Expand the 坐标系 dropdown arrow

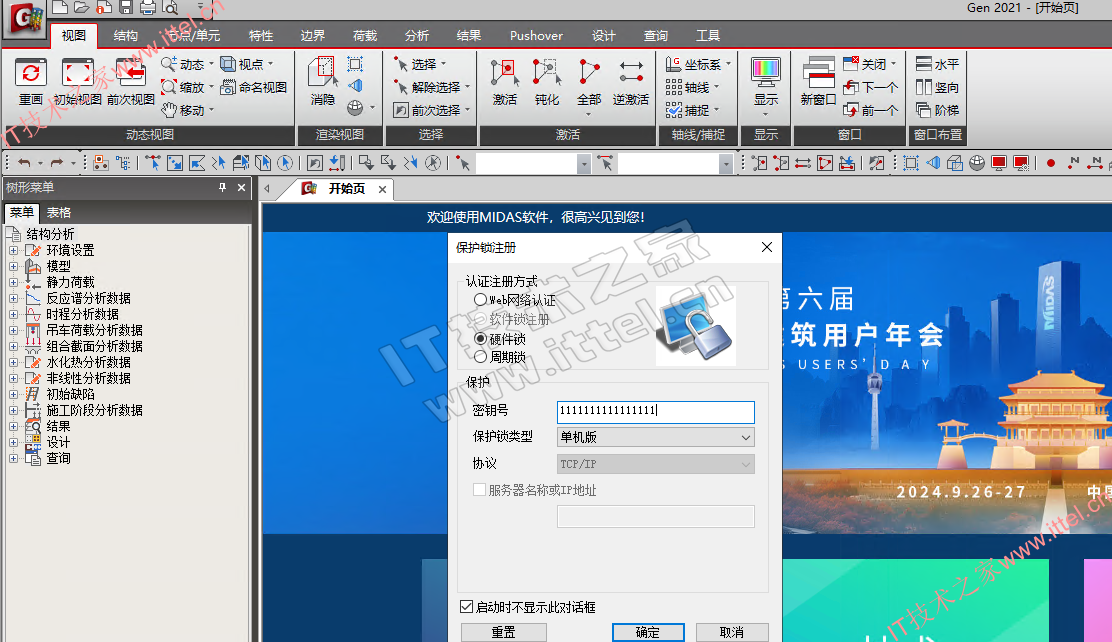[728, 64]
